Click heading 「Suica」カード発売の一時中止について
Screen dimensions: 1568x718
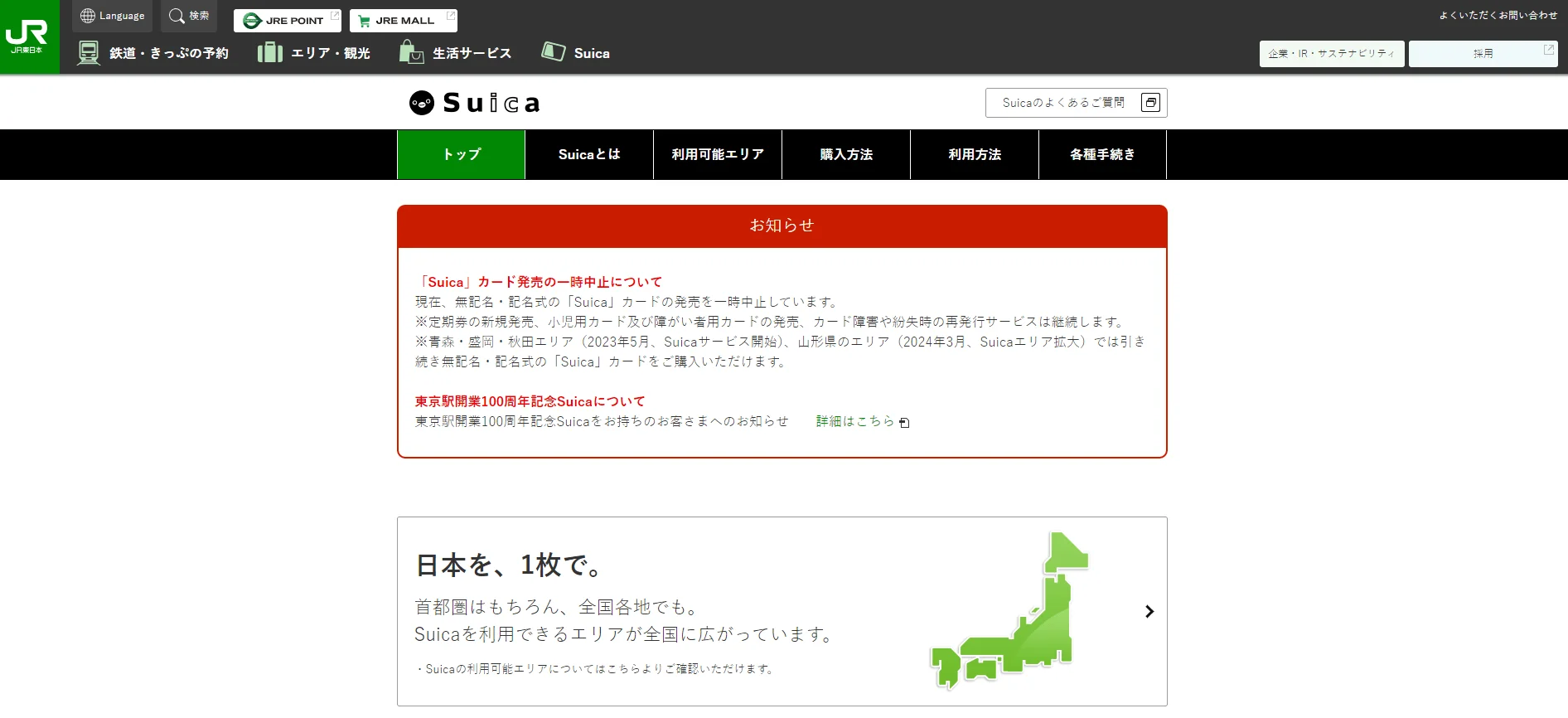point(539,282)
